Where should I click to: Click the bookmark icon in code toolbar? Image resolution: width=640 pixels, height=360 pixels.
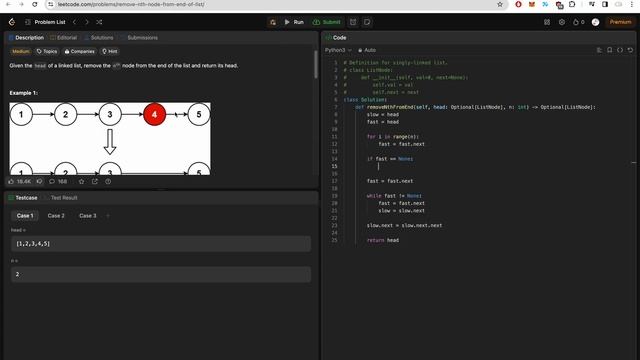pyautogui.click(x=609, y=50)
